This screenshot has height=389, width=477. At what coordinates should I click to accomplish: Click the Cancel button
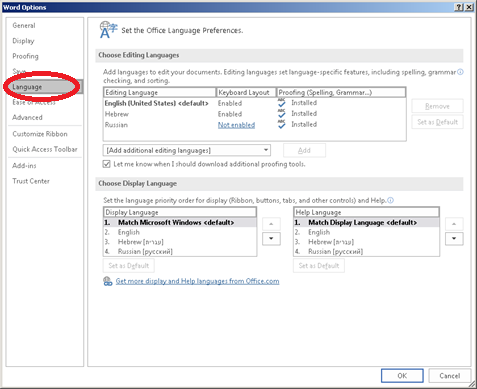[x=449, y=376]
